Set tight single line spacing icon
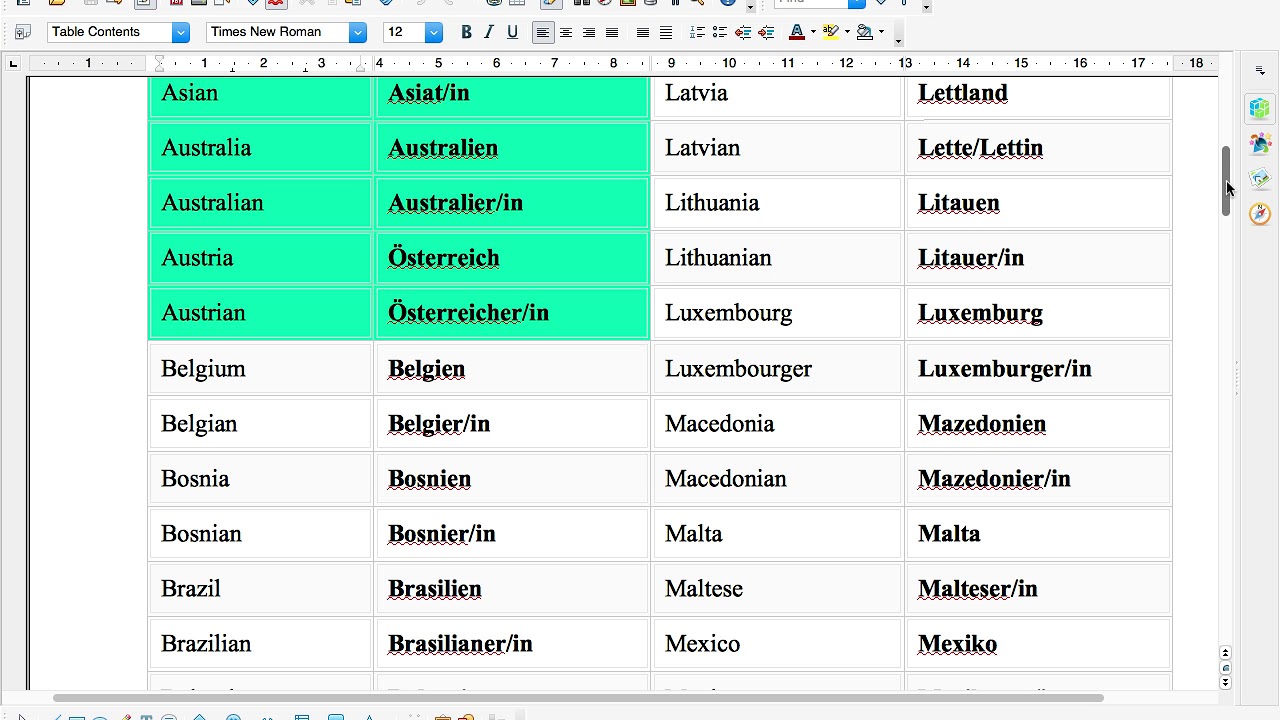The height and width of the screenshot is (720, 1280). [643, 33]
